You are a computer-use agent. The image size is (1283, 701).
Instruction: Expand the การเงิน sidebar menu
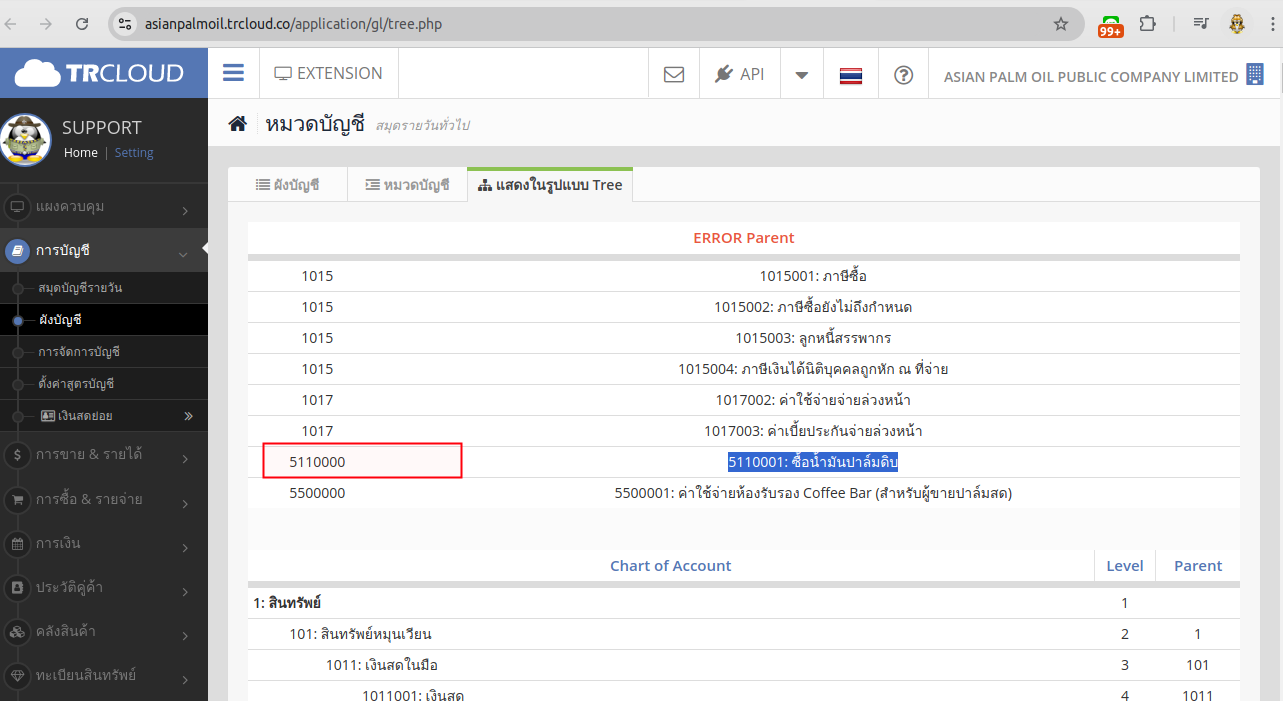tap(104, 544)
